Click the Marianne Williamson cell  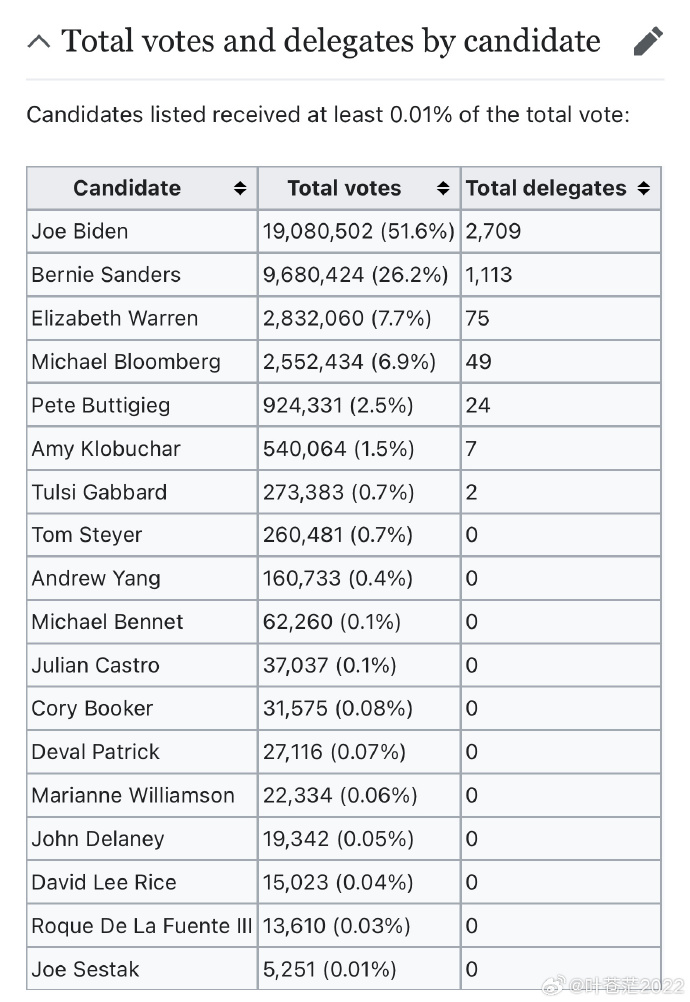click(142, 796)
